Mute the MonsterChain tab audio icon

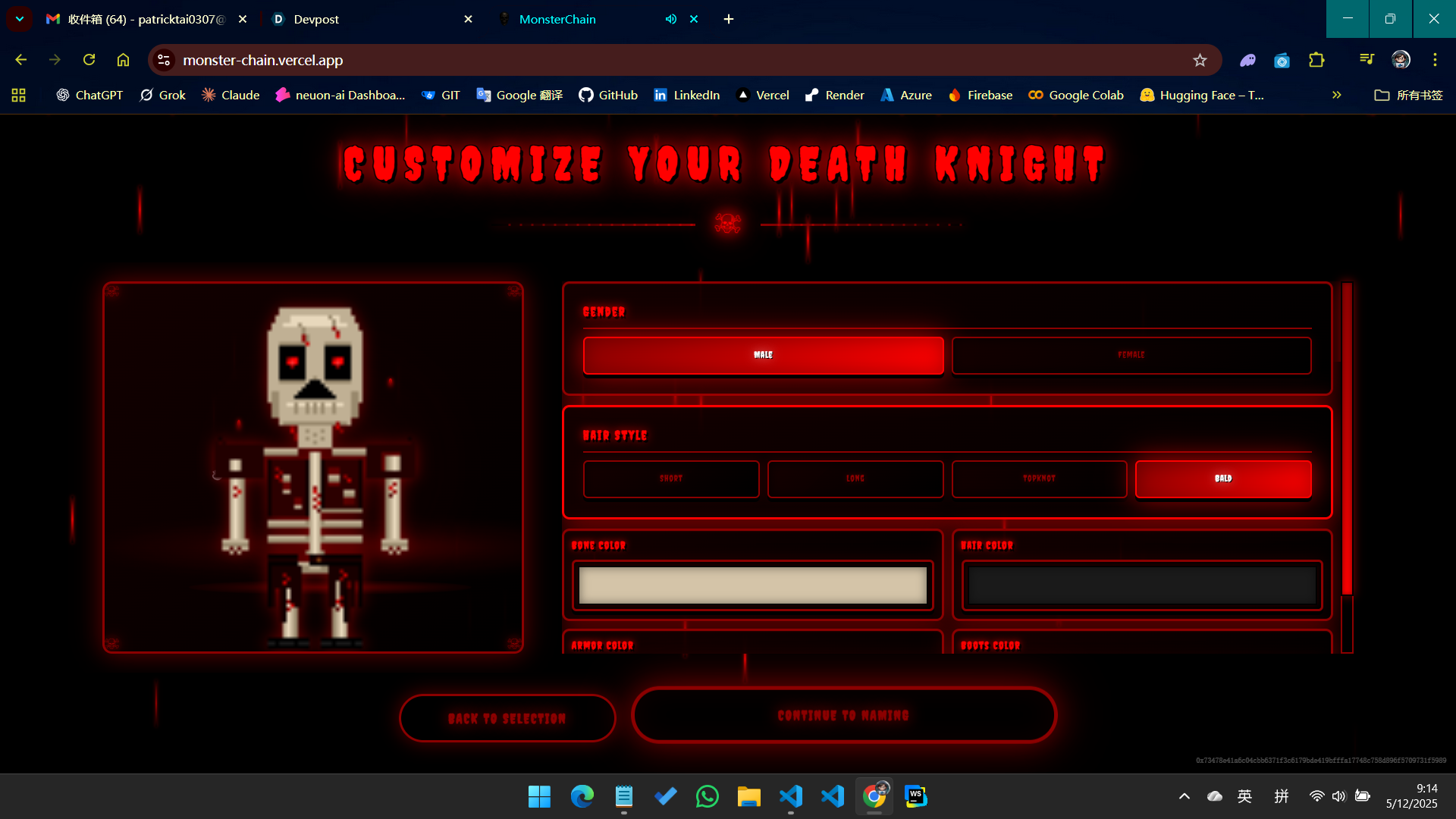coord(670,19)
